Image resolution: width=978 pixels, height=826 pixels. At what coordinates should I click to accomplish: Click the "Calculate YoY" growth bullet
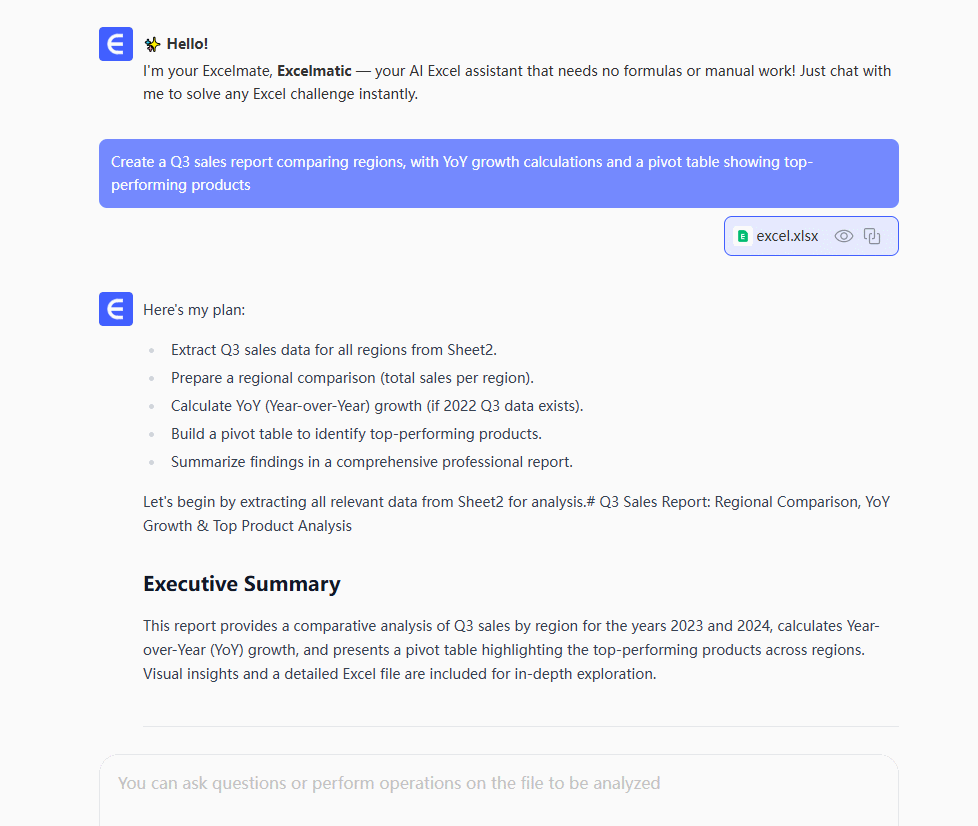tap(376, 406)
